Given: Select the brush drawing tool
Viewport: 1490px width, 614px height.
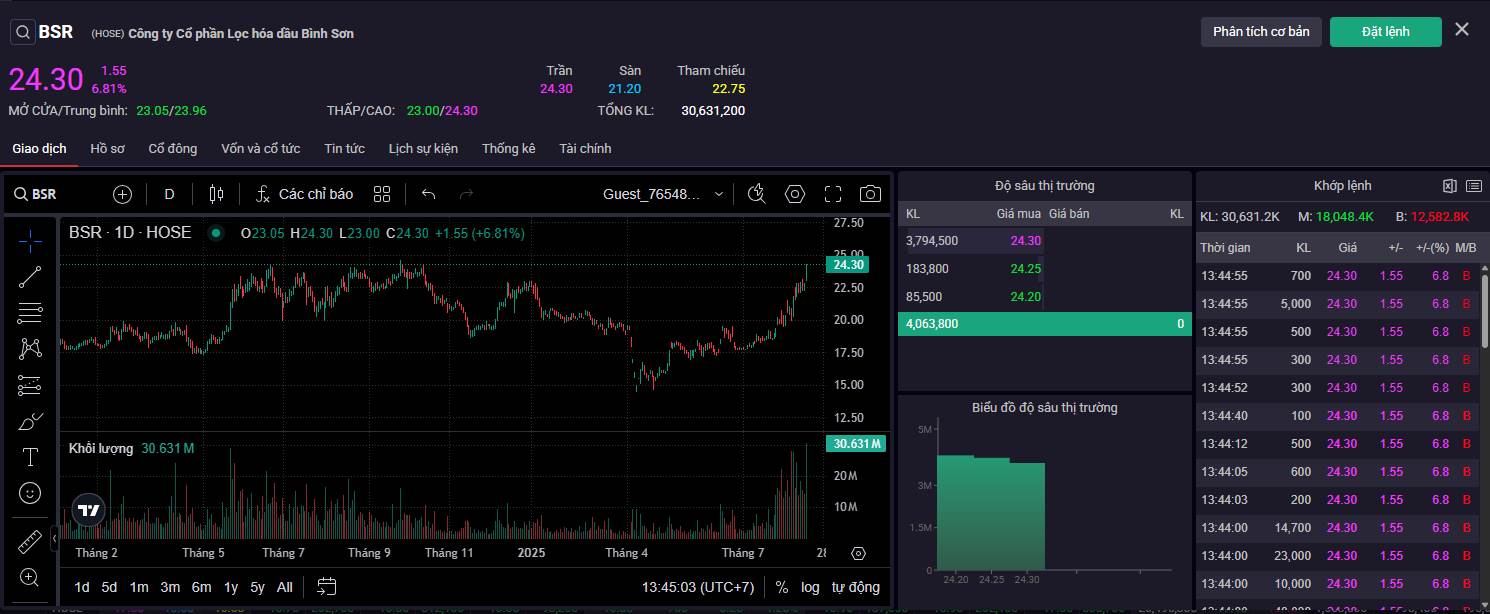Looking at the screenshot, I should [30, 421].
